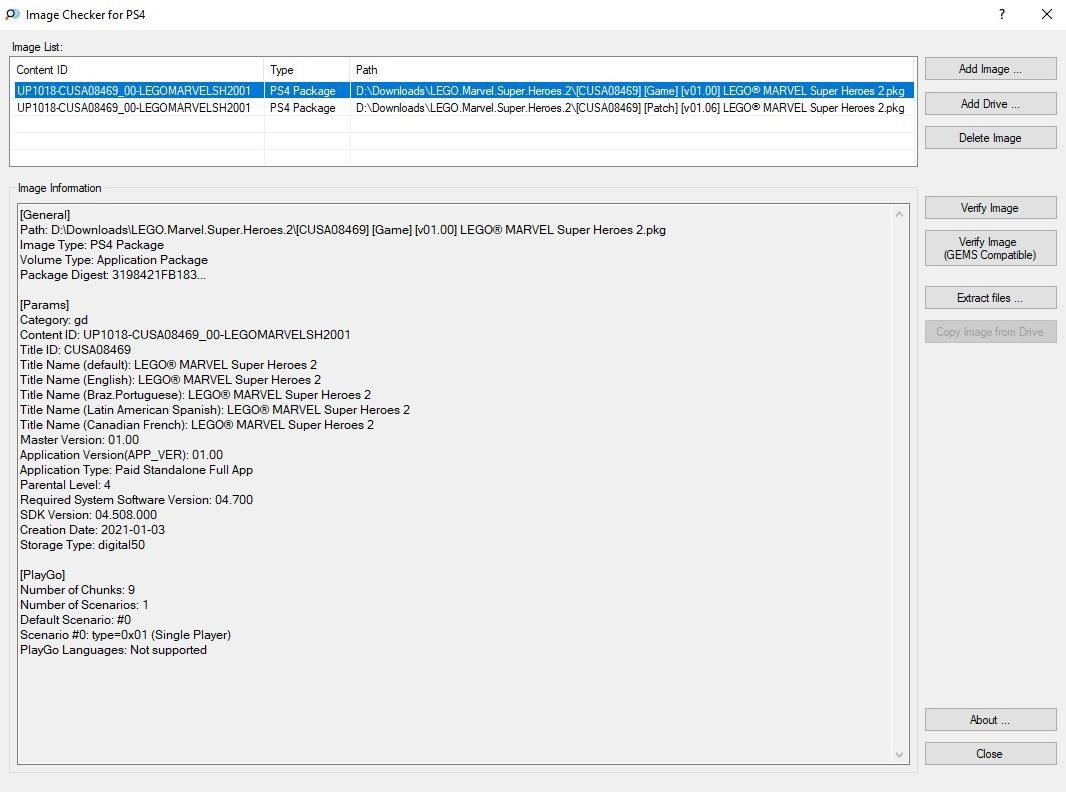Sort by the Path column header
The image size is (1066, 792).
point(632,69)
